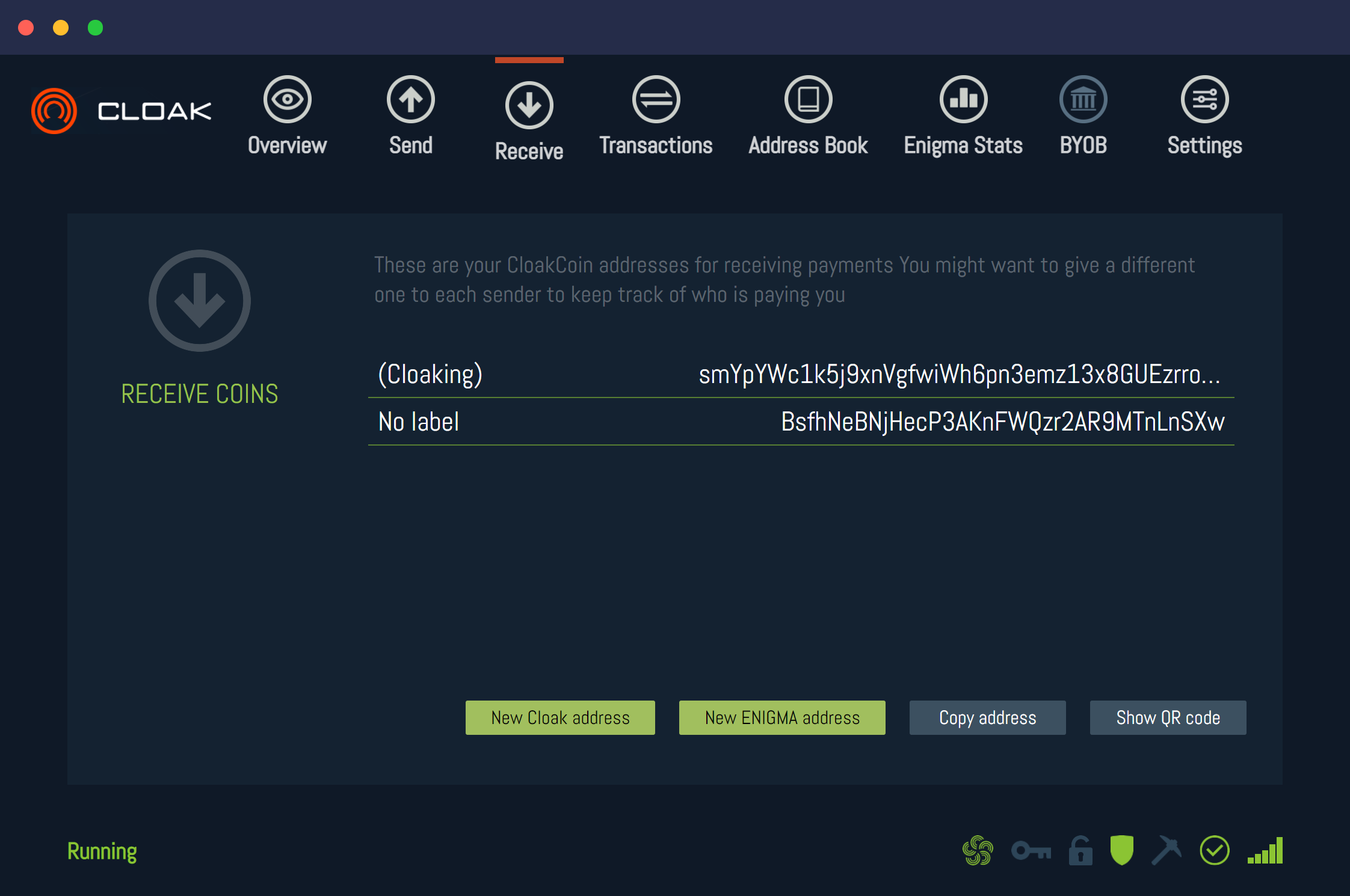Click the Send up-arrow icon

click(411, 99)
